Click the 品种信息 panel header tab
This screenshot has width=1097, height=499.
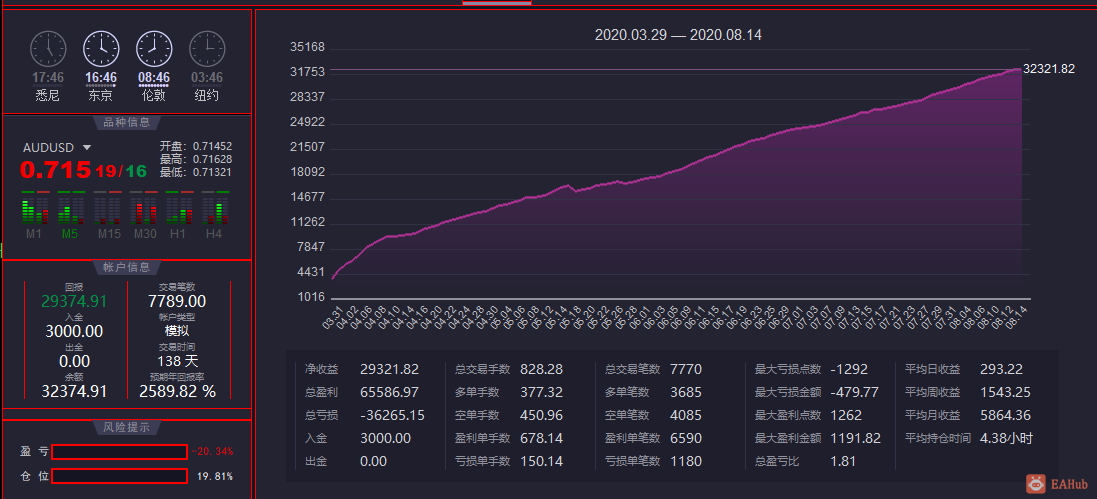pos(127,122)
